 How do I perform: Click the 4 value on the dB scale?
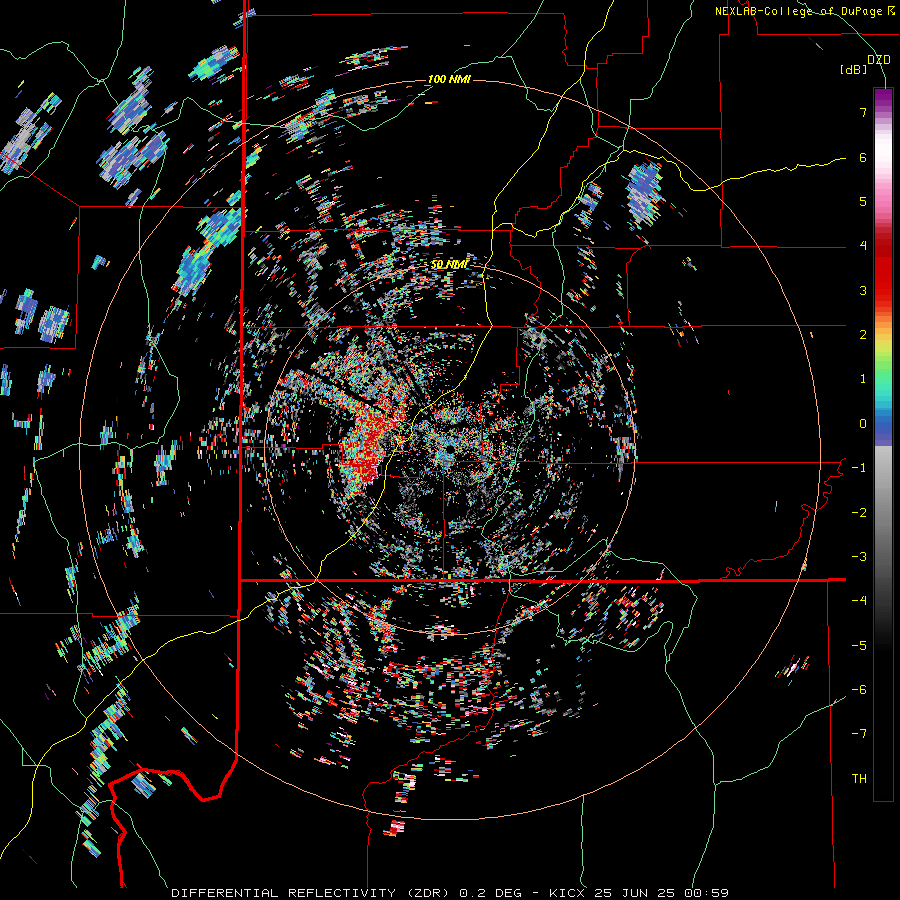click(863, 246)
